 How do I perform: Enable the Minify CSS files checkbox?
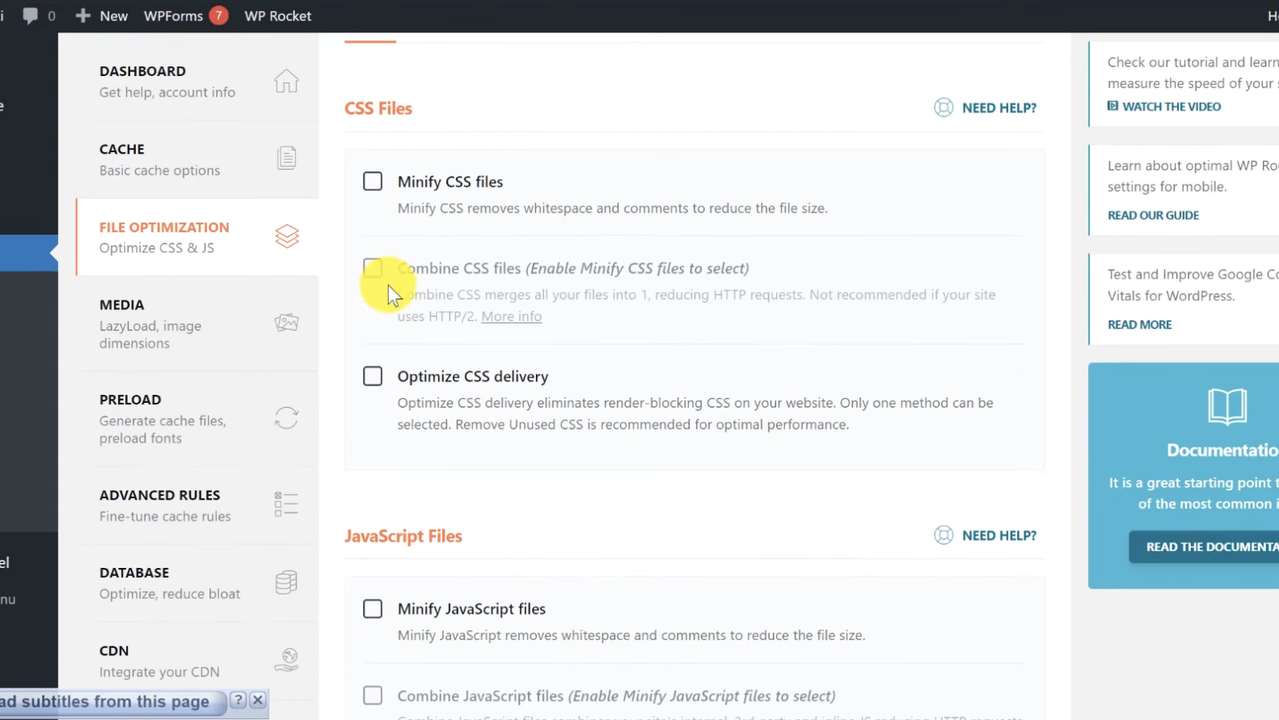pyautogui.click(x=372, y=181)
